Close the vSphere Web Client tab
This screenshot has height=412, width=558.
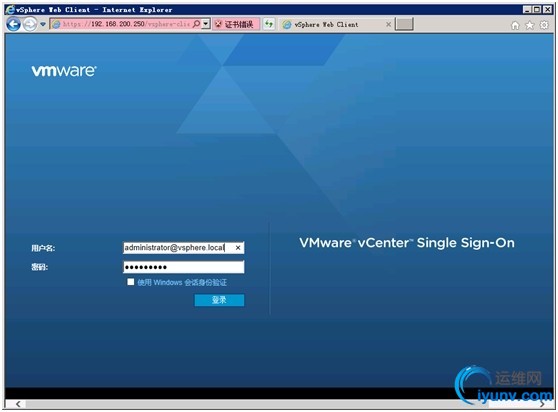(388, 25)
